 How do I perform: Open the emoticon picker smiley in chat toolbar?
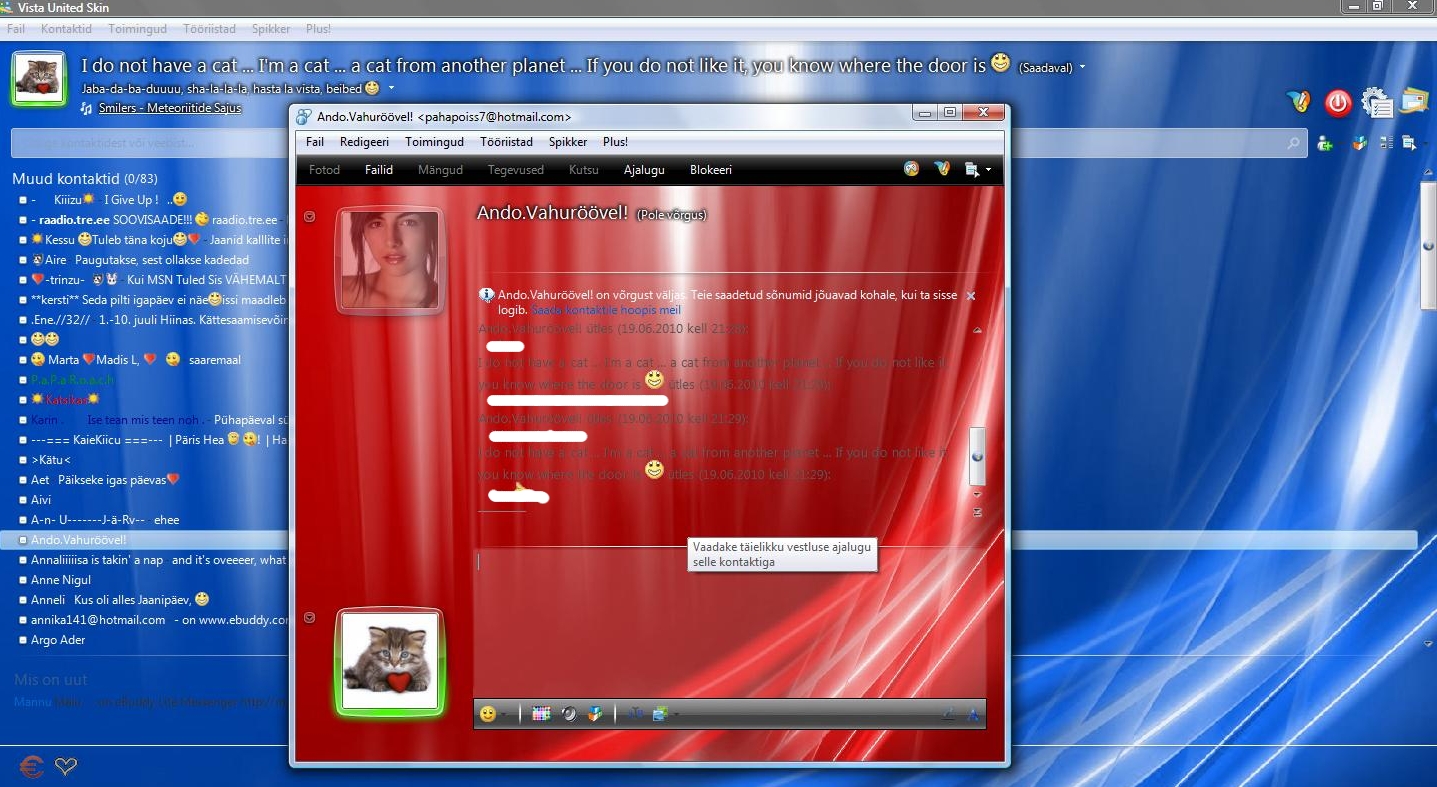click(x=488, y=714)
